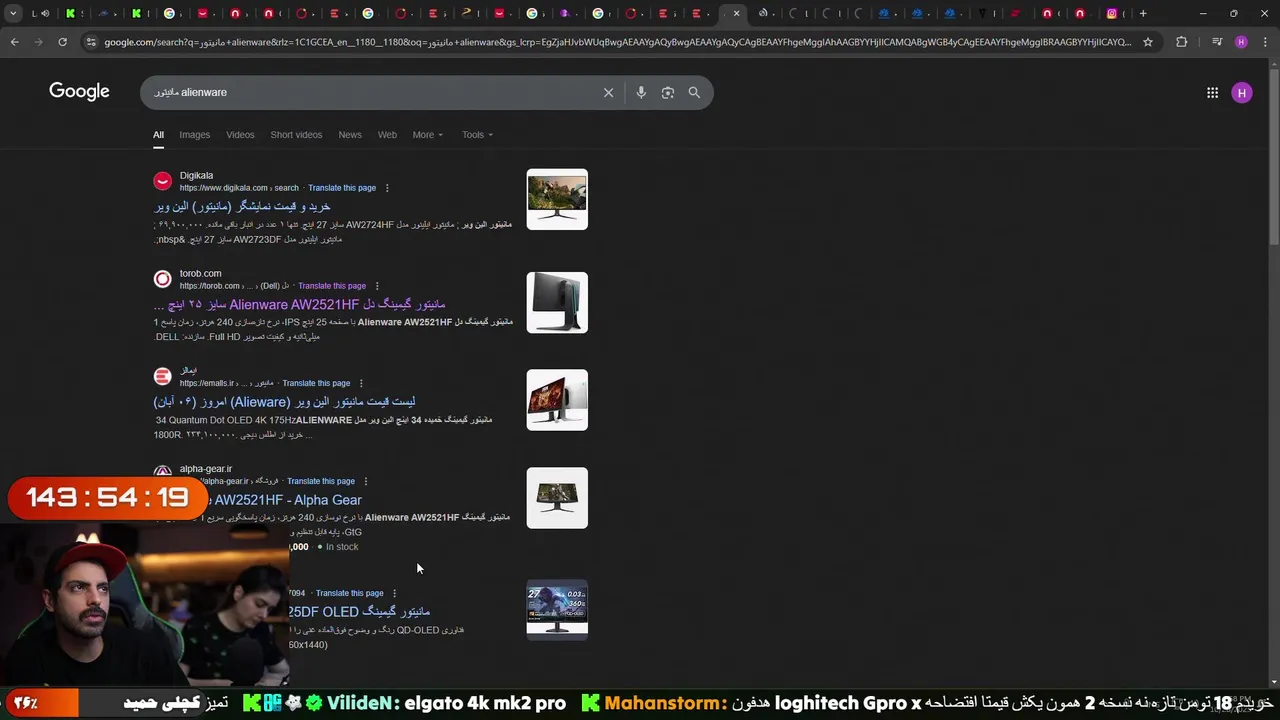Open the Digikala result title link
1280x720 pixels.
[x=242, y=206]
